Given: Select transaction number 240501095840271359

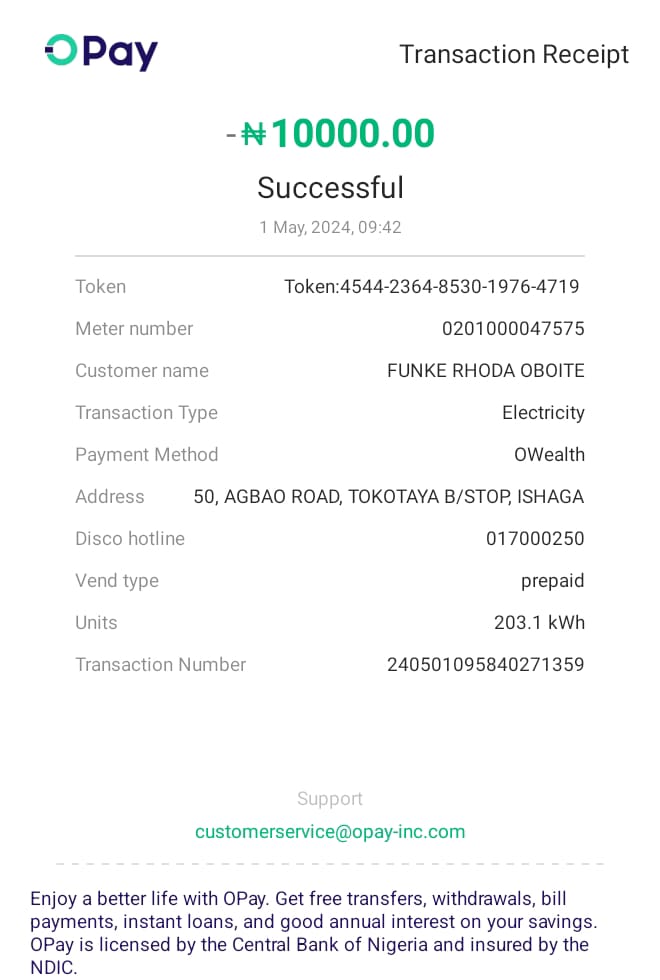Looking at the screenshot, I should click(x=485, y=665).
